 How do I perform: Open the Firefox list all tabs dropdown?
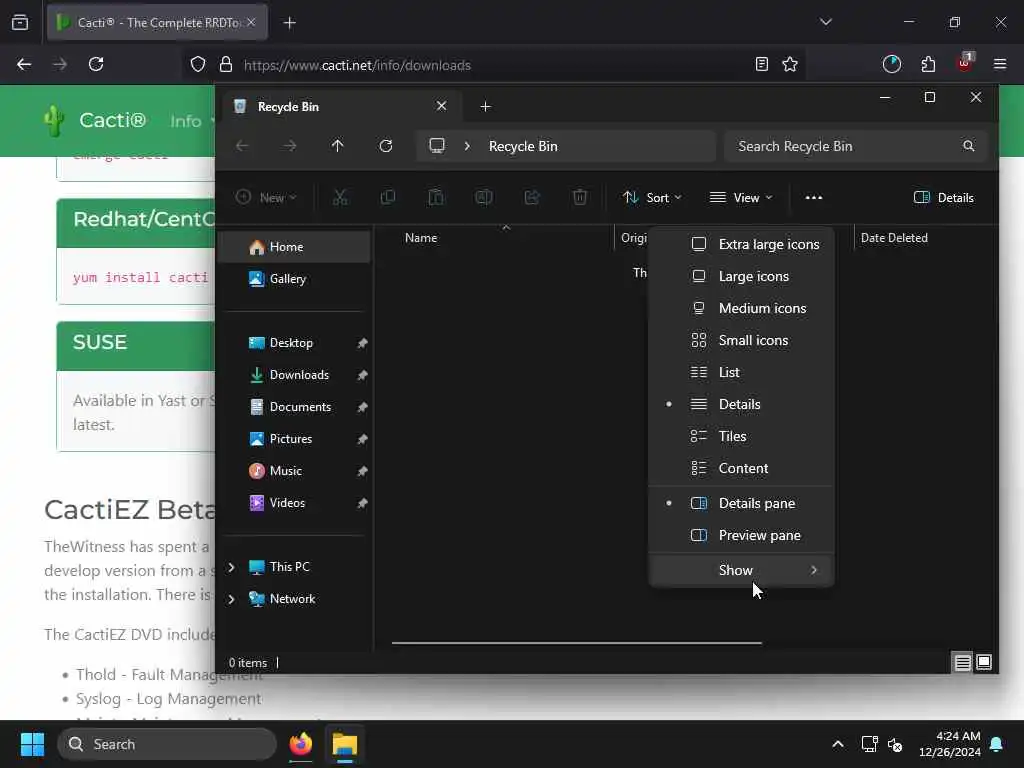point(826,22)
